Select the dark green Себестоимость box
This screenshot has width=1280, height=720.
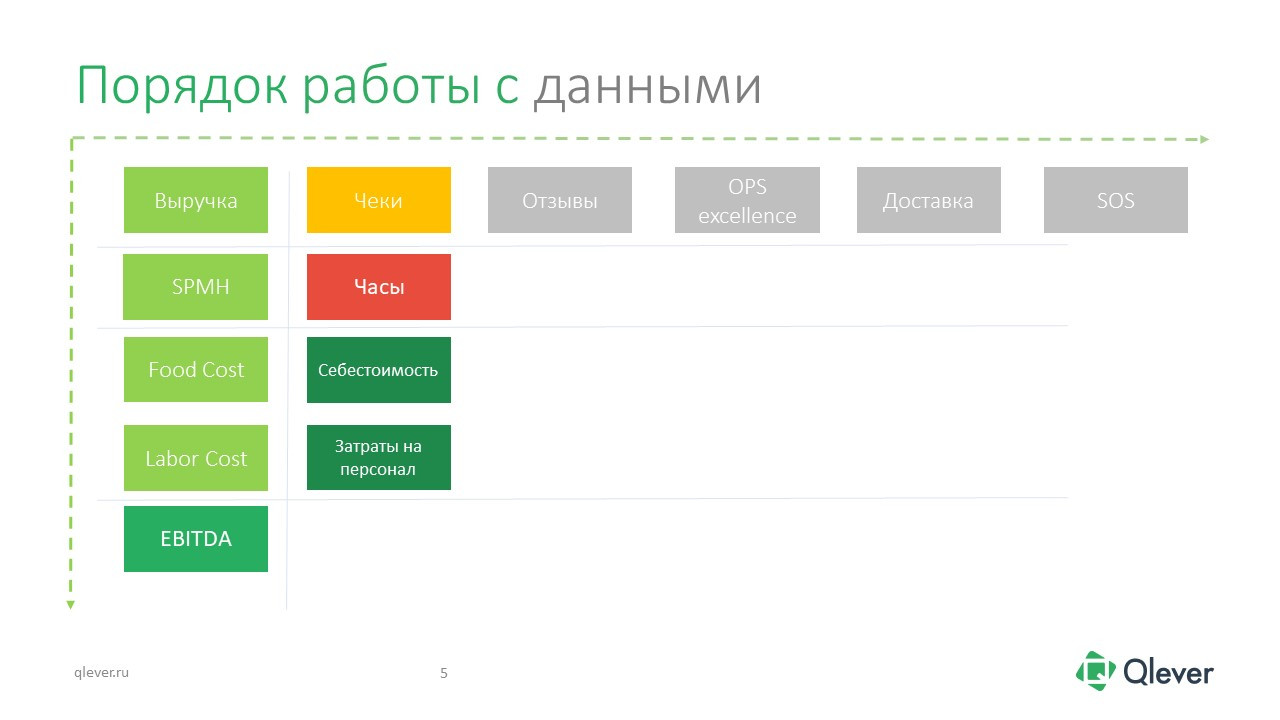(379, 370)
